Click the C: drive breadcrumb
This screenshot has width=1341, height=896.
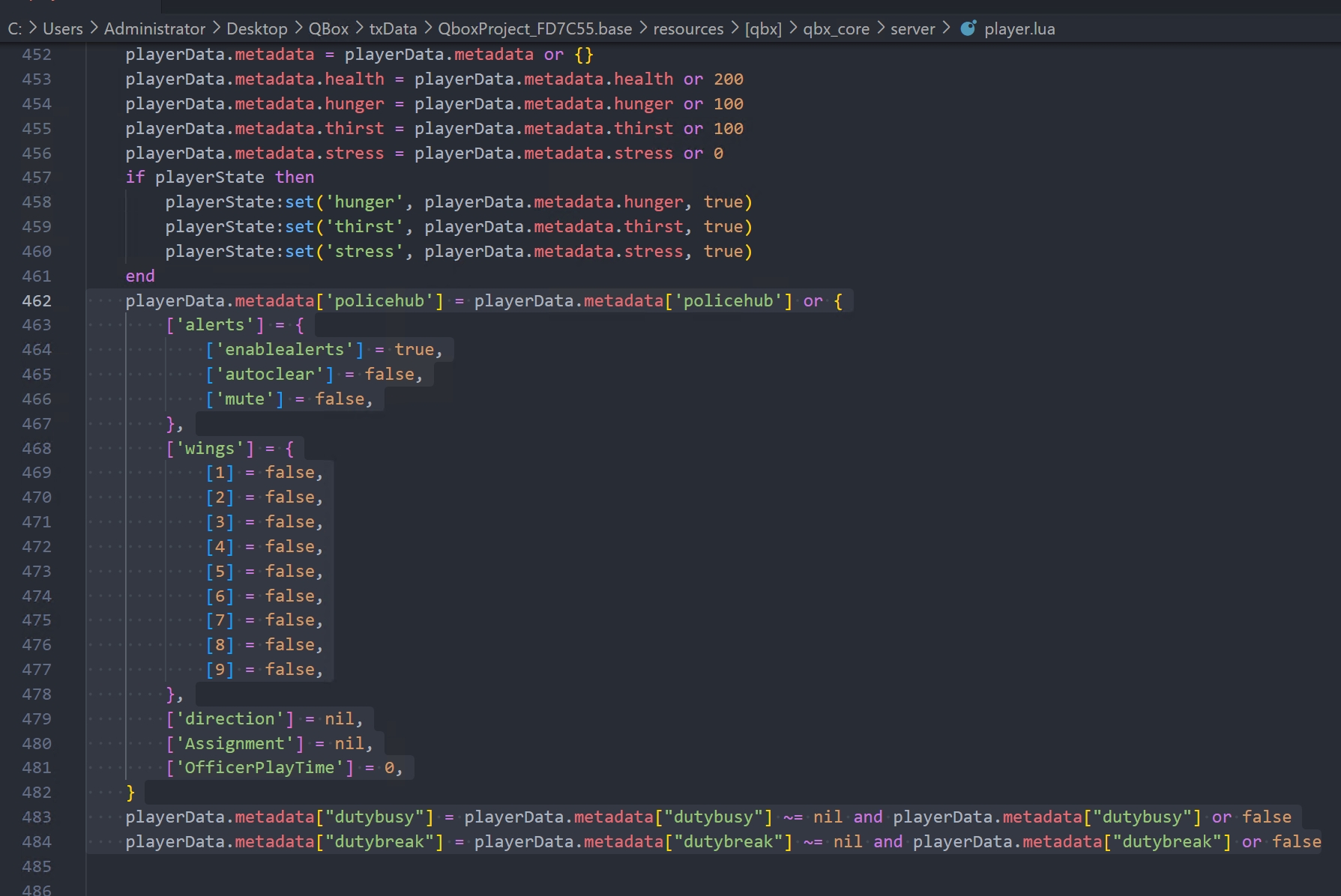pos(15,29)
